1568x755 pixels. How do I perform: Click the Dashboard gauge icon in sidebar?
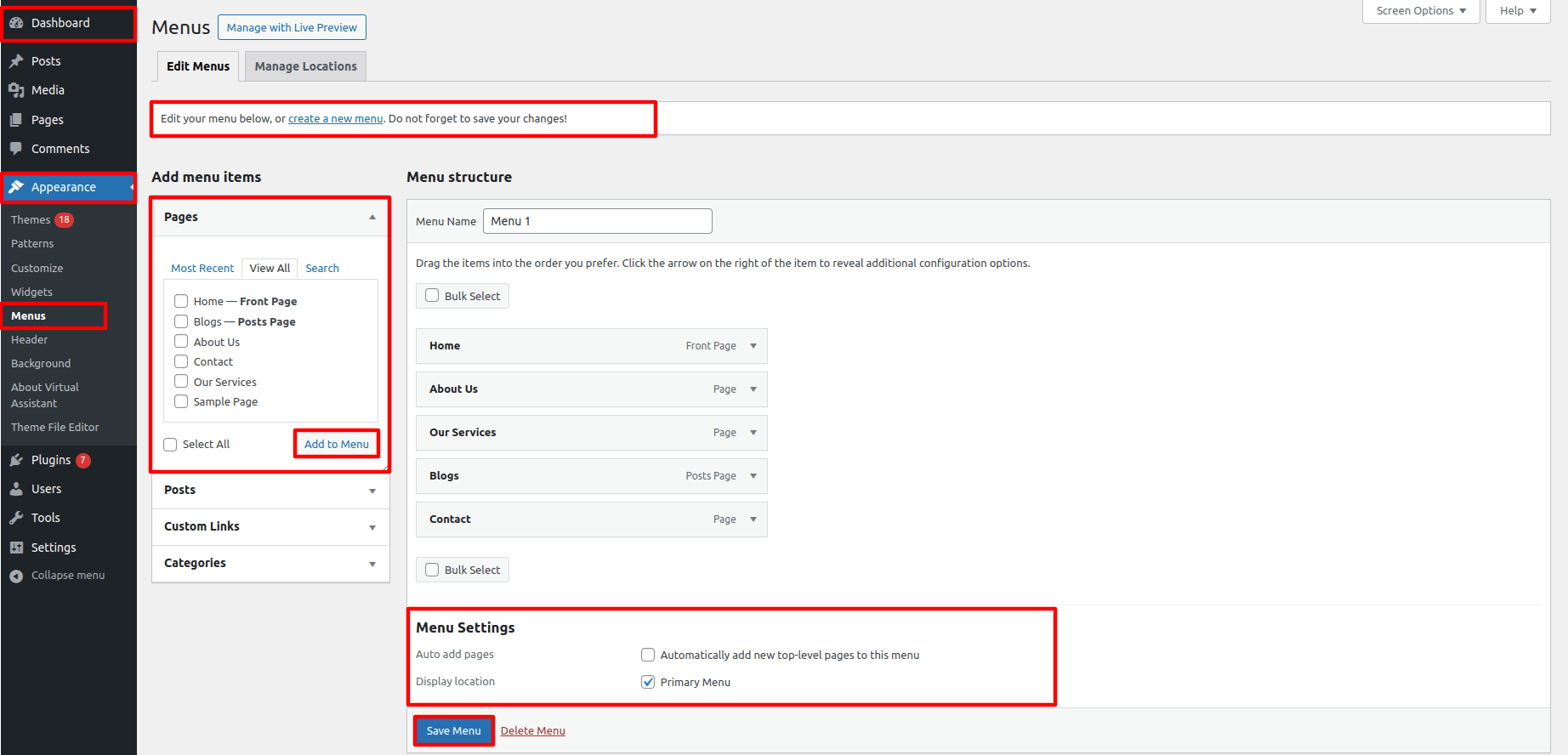tap(16, 23)
